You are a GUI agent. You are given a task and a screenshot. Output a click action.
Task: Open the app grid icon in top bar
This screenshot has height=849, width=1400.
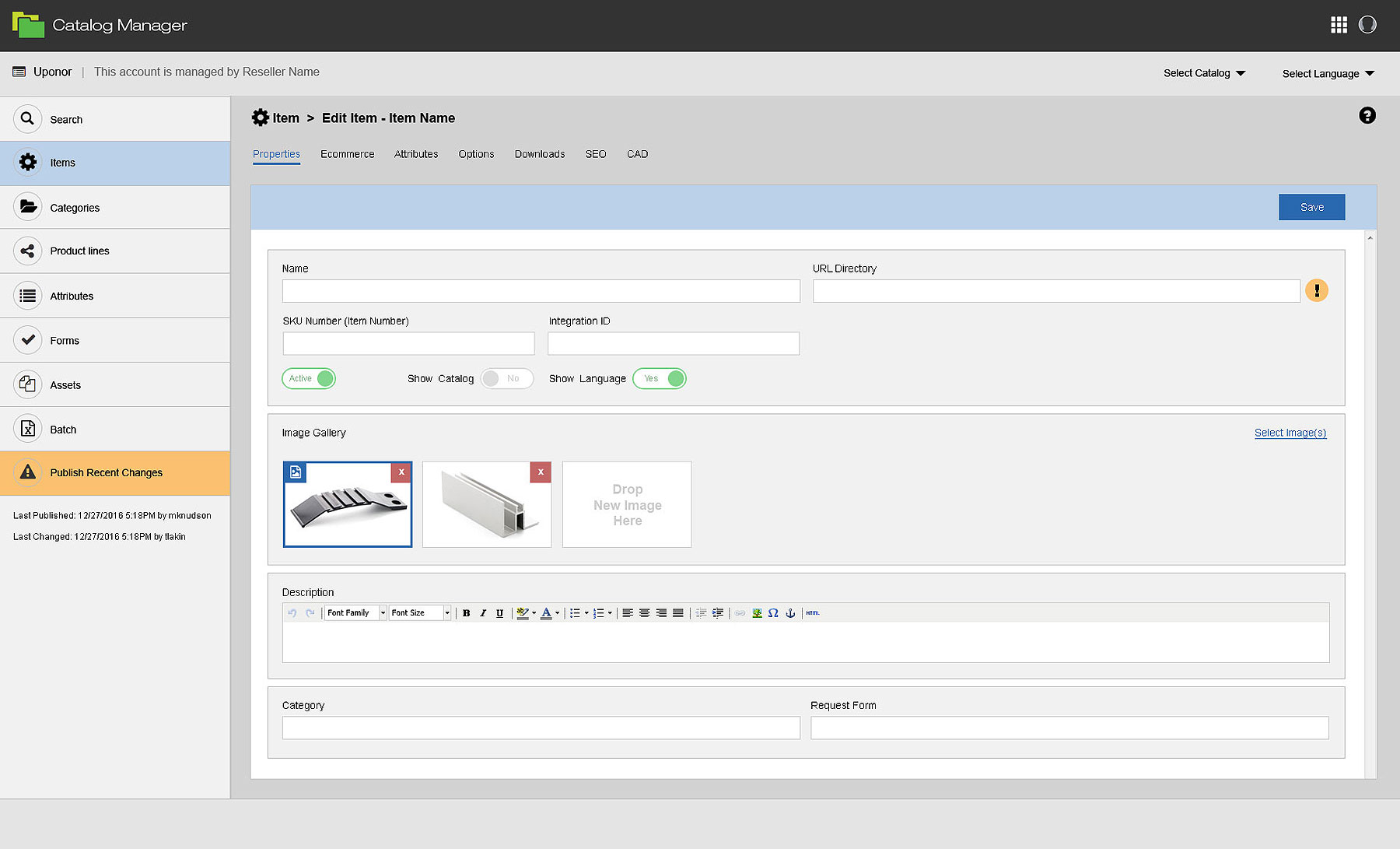click(1339, 25)
